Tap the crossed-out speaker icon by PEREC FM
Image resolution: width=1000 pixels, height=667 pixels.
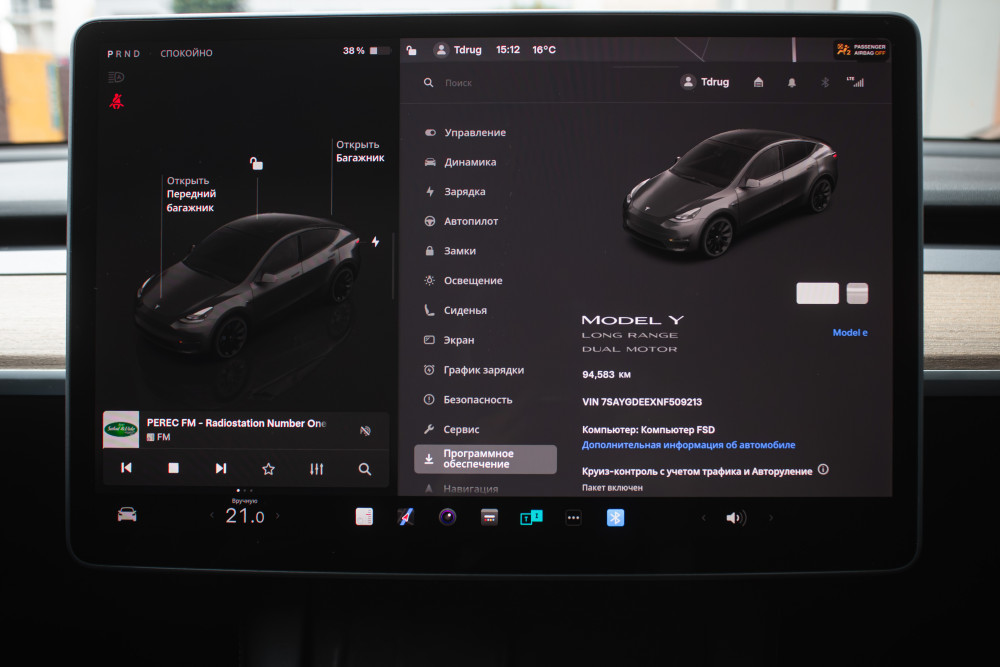[x=365, y=431]
